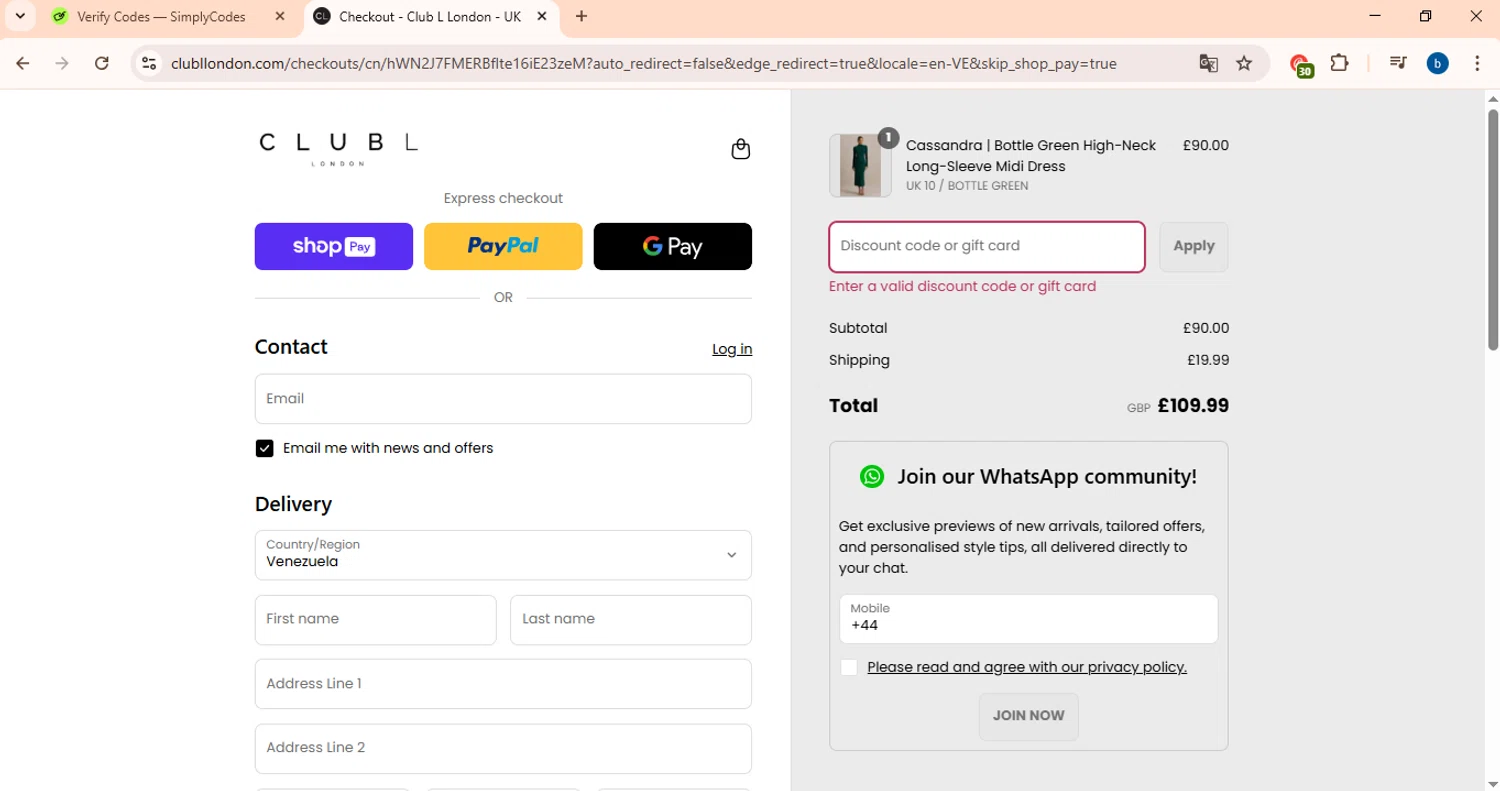The width and height of the screenshot is (1500, 791).
Task: Open the privacy policy link
Action: coord(1027,667)
